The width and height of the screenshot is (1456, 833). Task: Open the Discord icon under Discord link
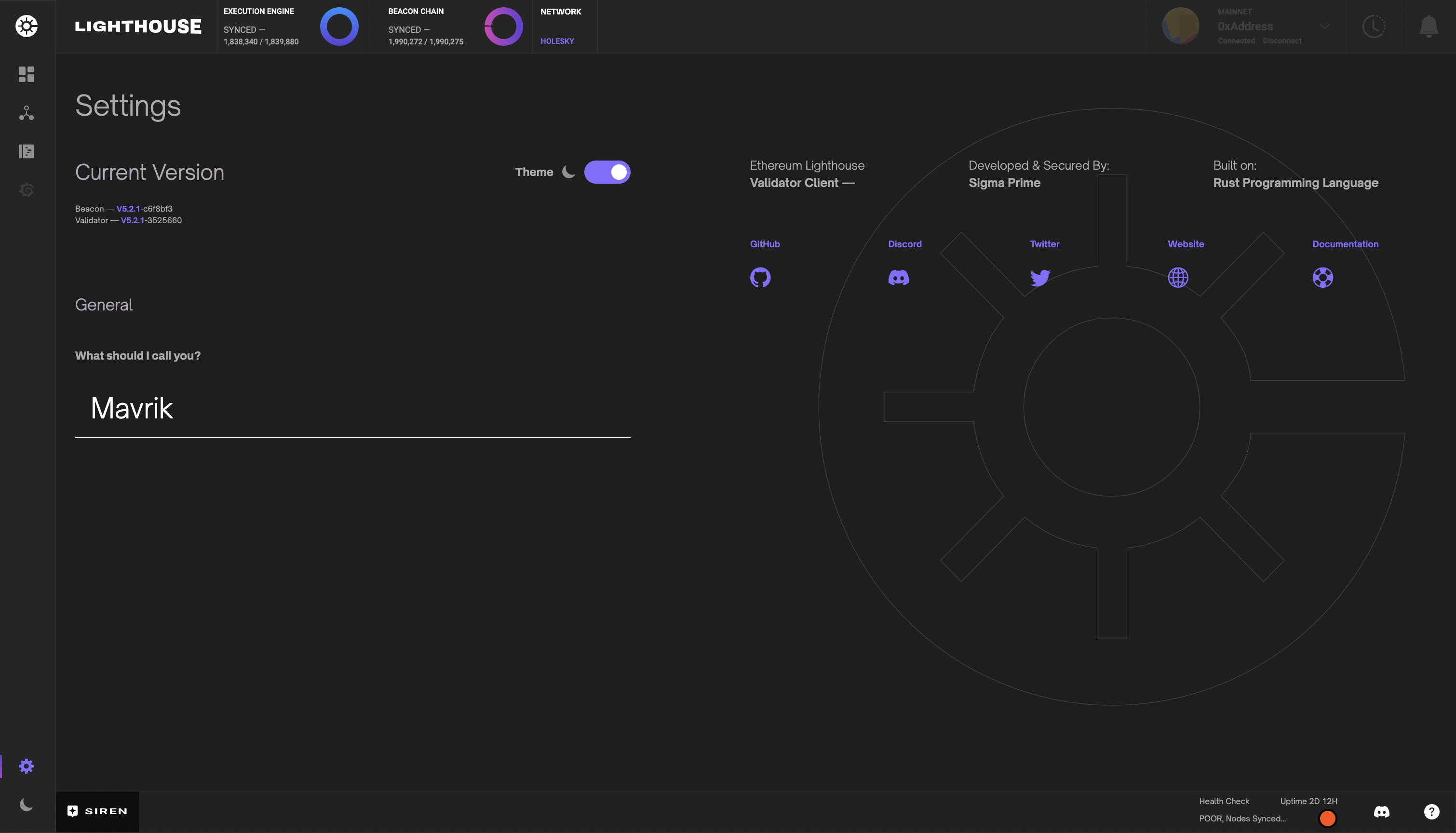[898, 278]
